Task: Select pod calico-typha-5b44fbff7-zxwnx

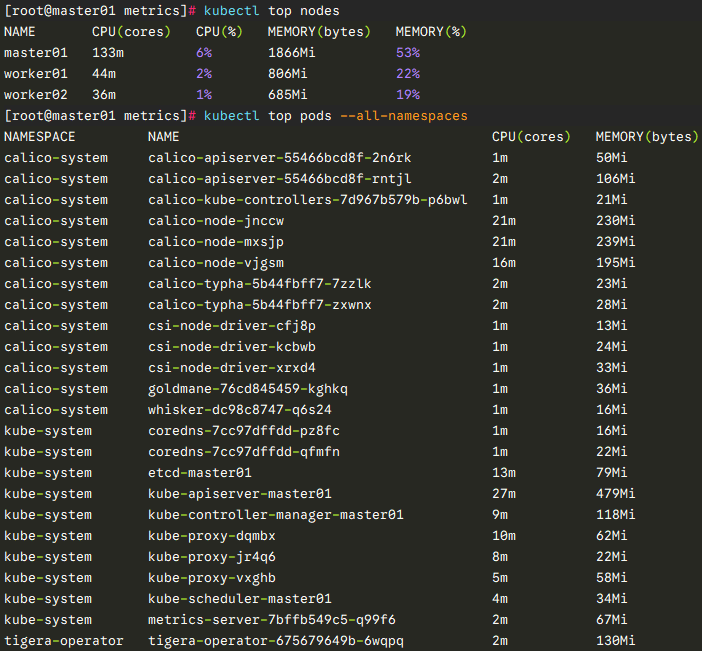Action: pyautogui.click(x=260, y=305)
